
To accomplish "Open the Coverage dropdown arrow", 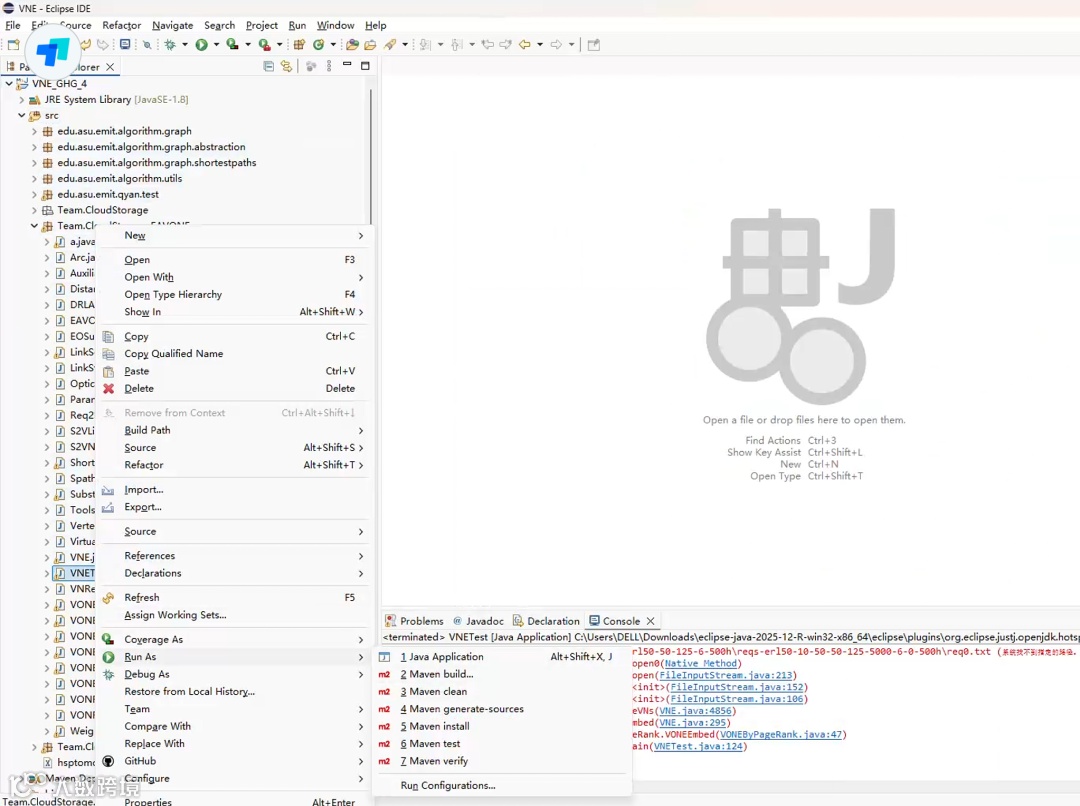I will coord(248,45).
